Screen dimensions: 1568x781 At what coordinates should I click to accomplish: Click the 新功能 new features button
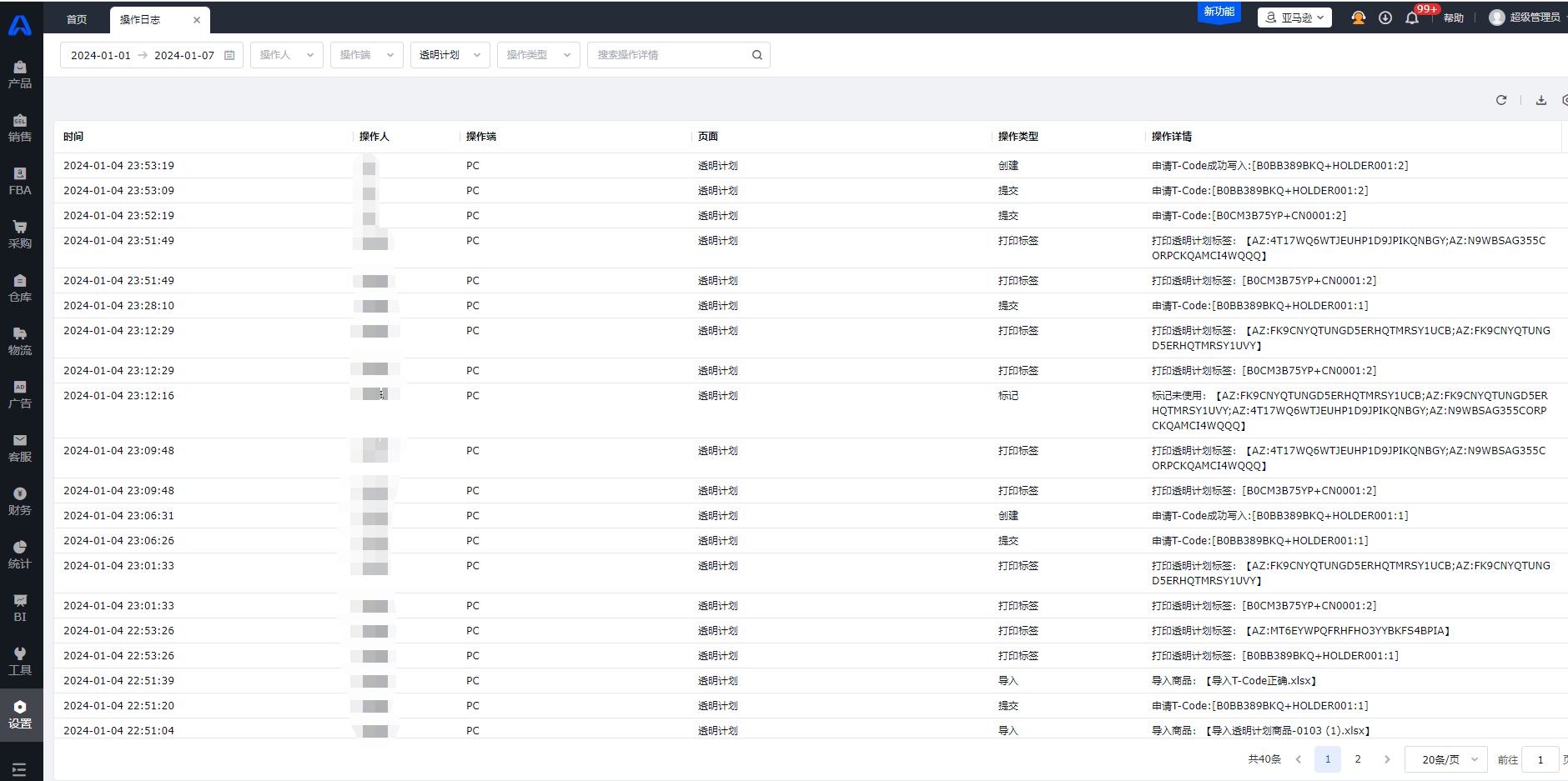(1219, 12)
